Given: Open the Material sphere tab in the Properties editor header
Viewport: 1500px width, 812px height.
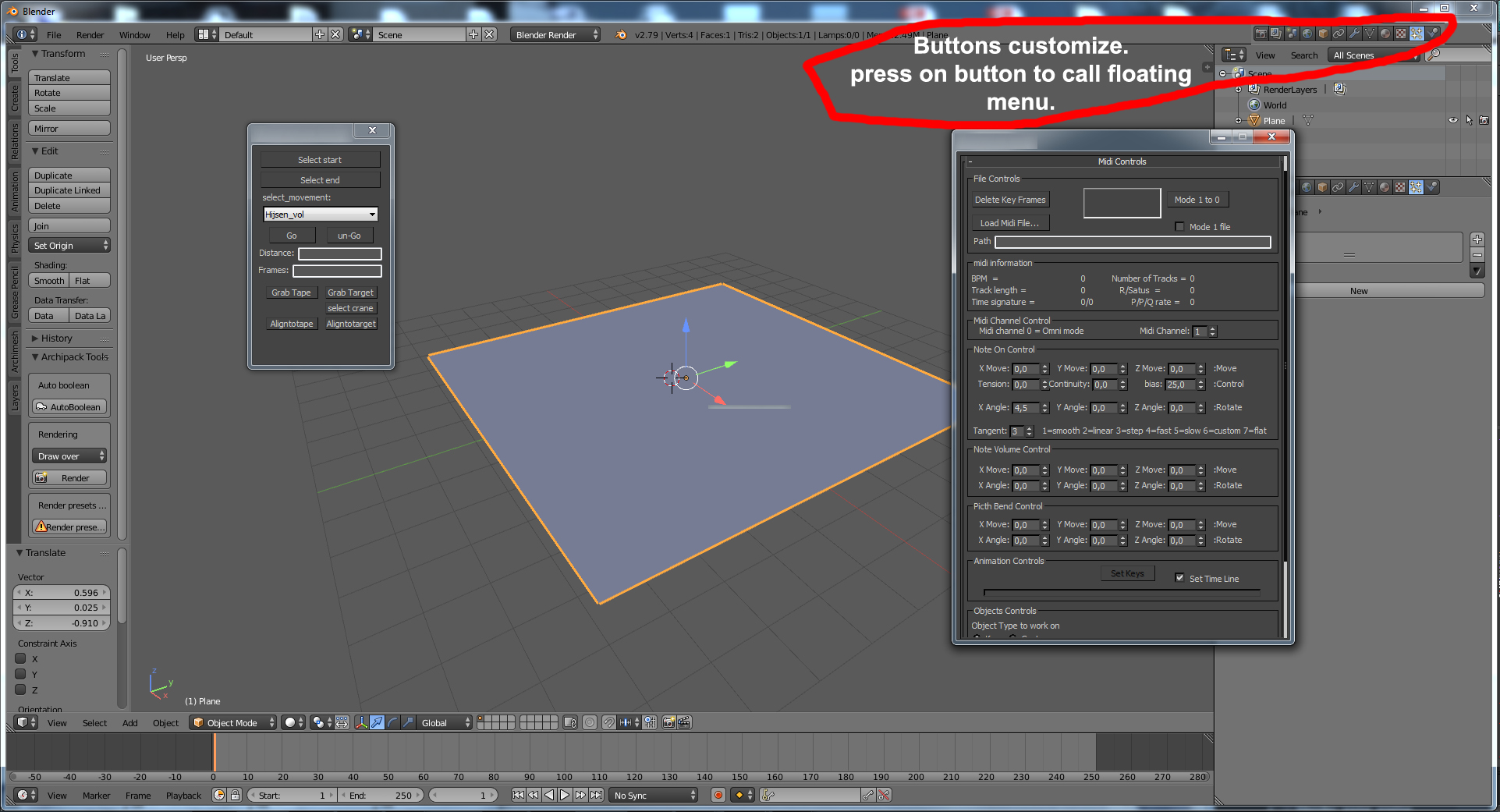Looking at the screenshot, I should click(x=1385, y=187).
